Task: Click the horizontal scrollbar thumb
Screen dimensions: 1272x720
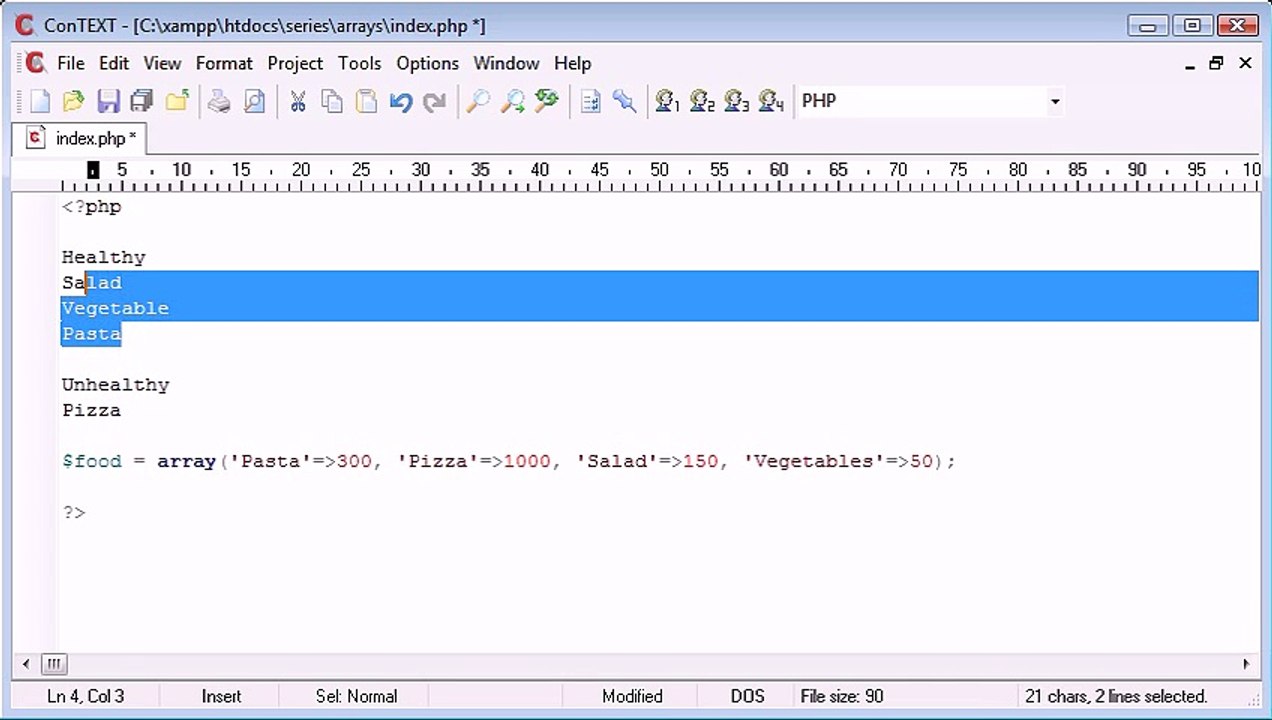Action: point(54,663)
